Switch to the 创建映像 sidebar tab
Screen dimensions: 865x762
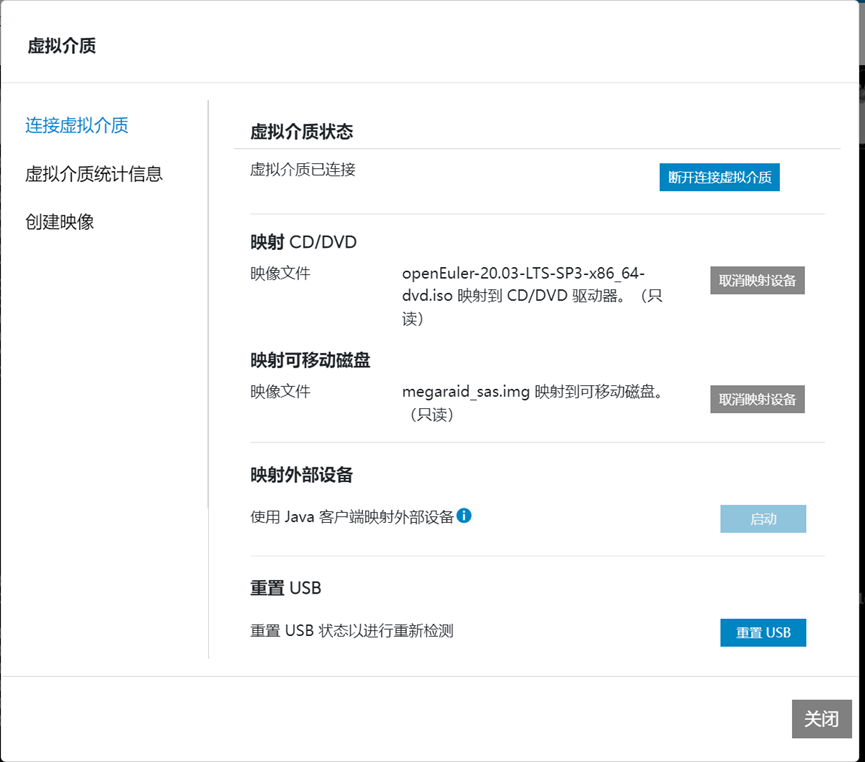60,222
